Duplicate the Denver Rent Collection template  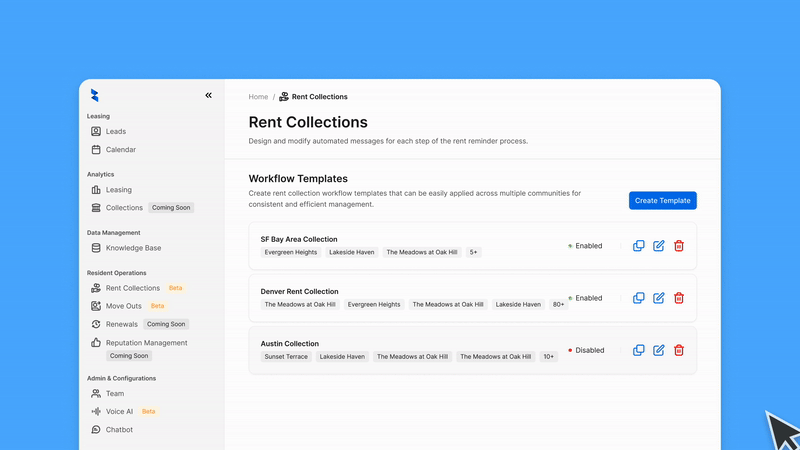point(638,298)
